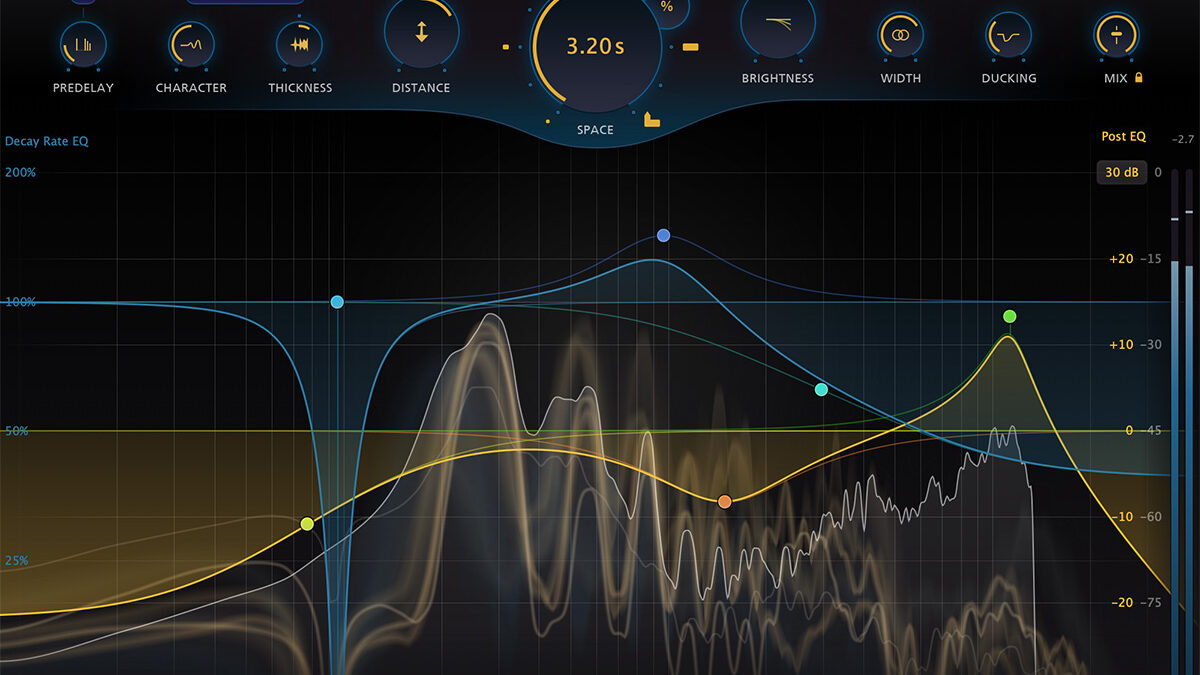Click the Ducking knob icon

point(1008,36)
